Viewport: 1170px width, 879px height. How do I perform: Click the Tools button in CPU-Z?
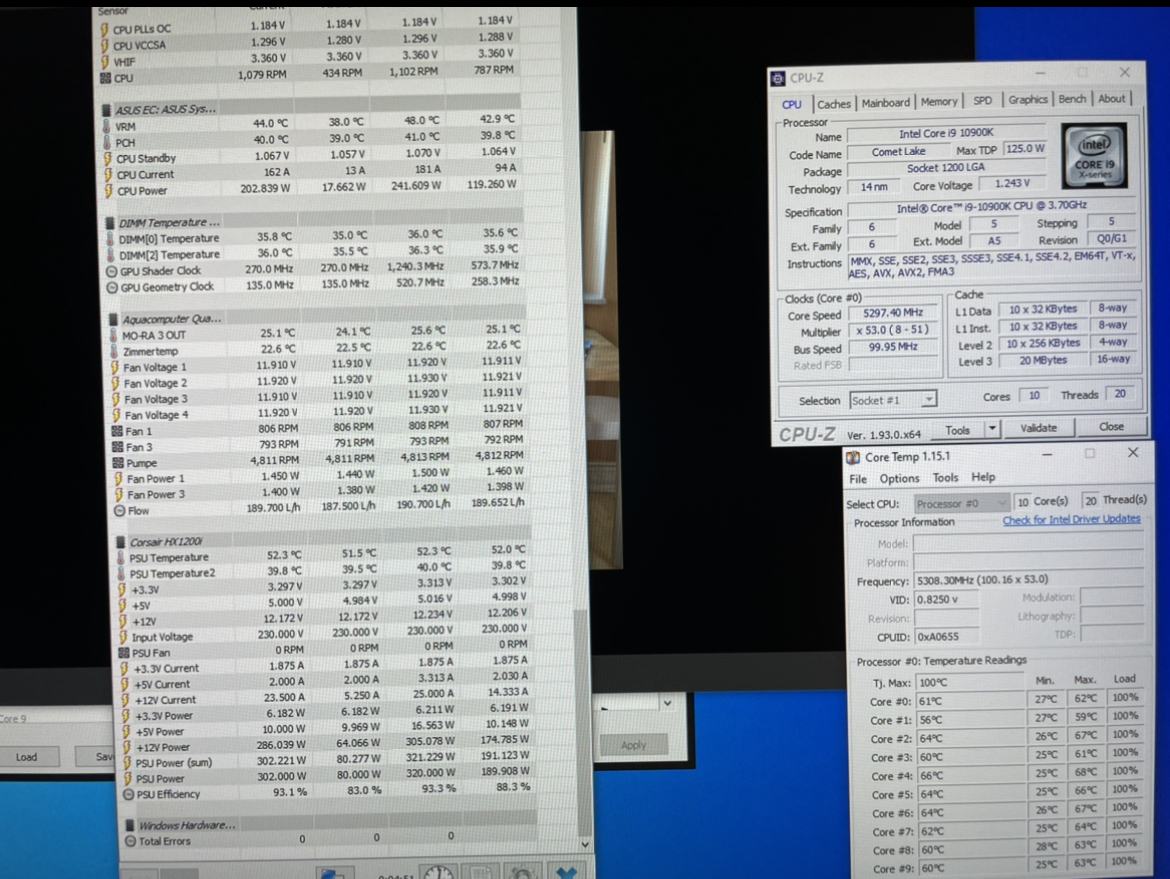(958, 430)
